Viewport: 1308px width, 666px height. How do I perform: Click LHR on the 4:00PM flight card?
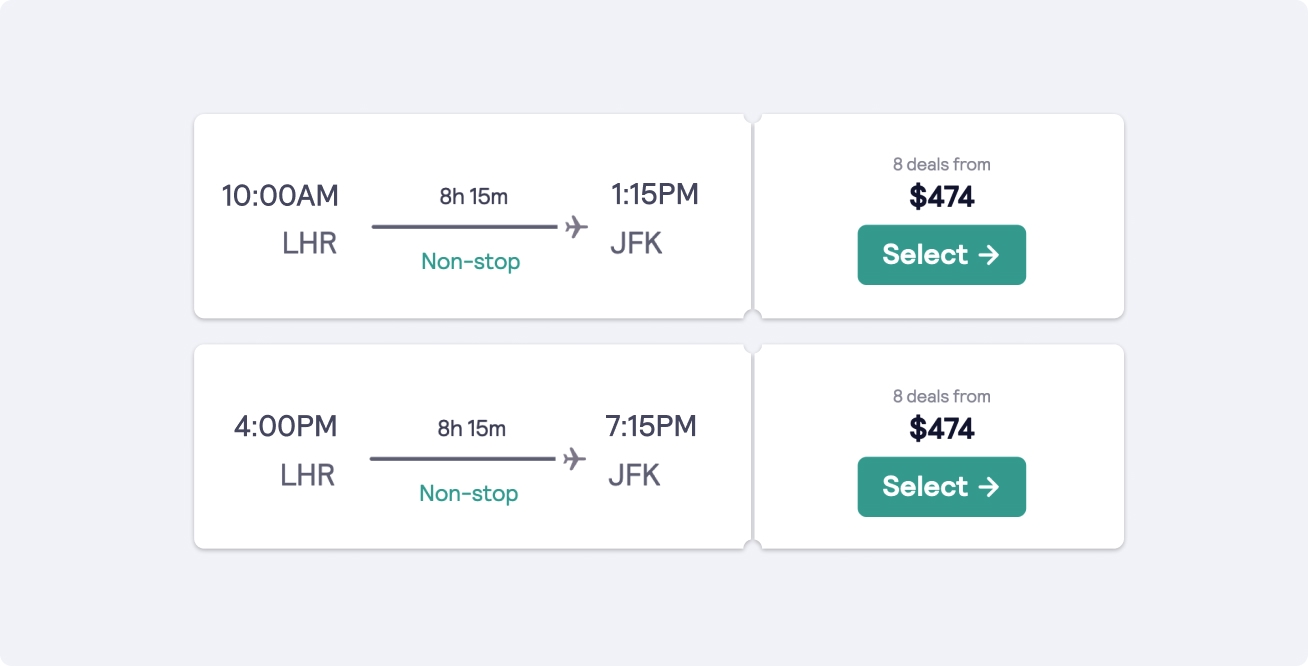pyautogui.click(x=308, y=475)
